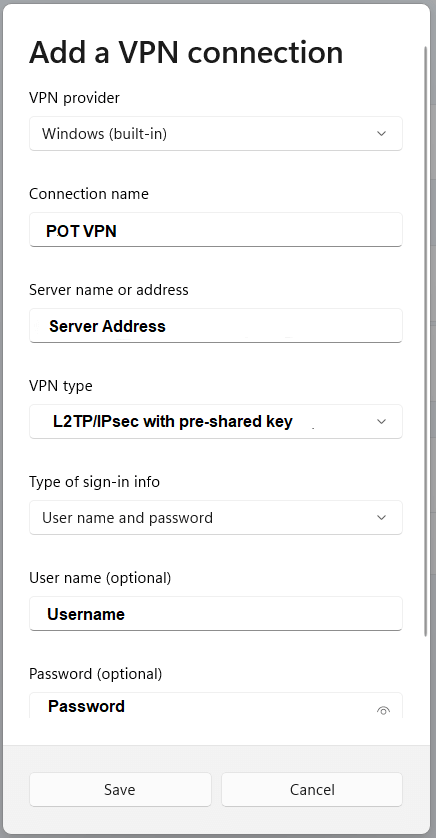Open the 'L2TP/IPsec with pre-shared key' dropdown
This screenshot has width=436, height=838.
click(216, 422)
